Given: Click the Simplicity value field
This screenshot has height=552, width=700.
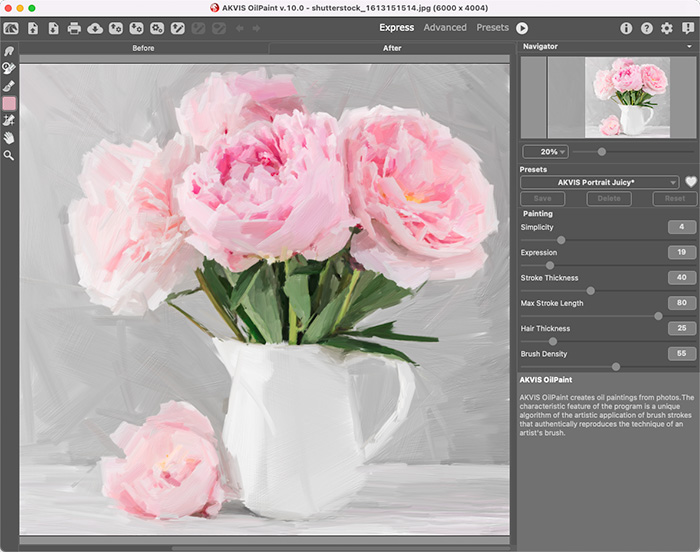Looking at the screenshot, I should pos(681,227).
